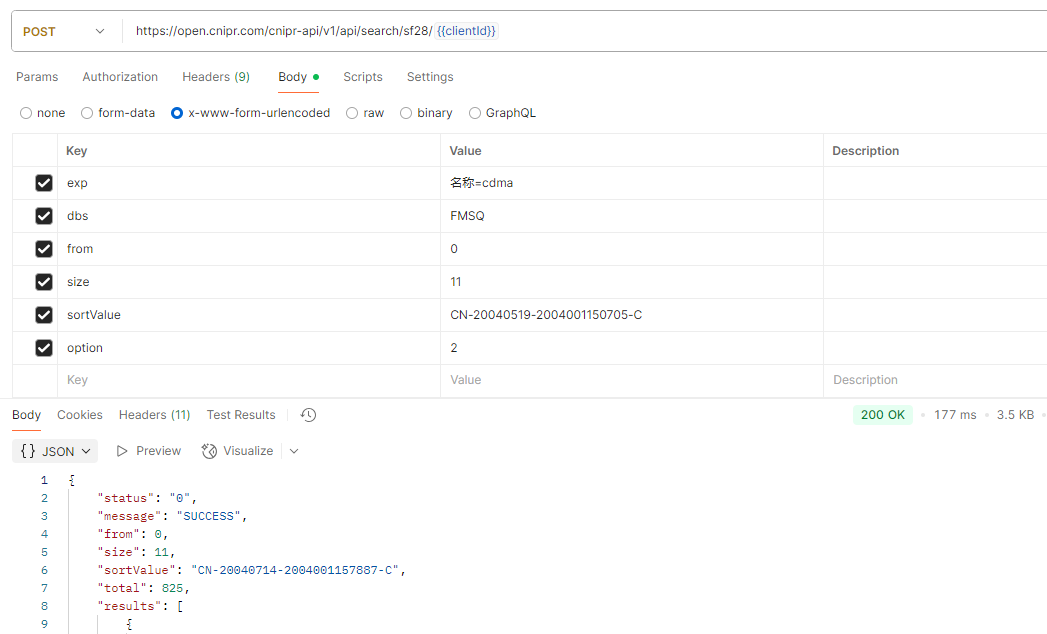Uncheck the exp parameter checkbox

point(44,183)
